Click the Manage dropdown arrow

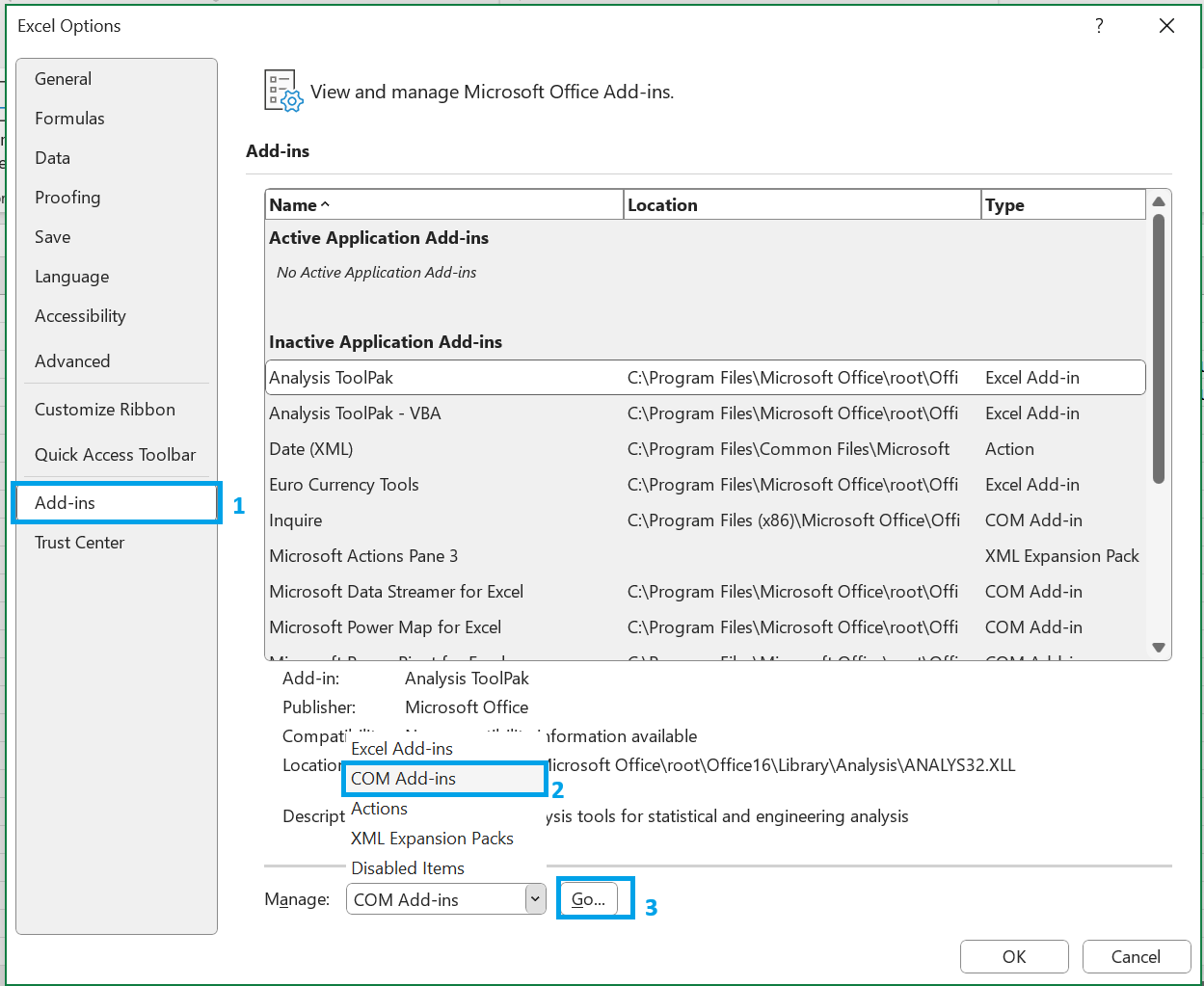(x=535, y=899)
